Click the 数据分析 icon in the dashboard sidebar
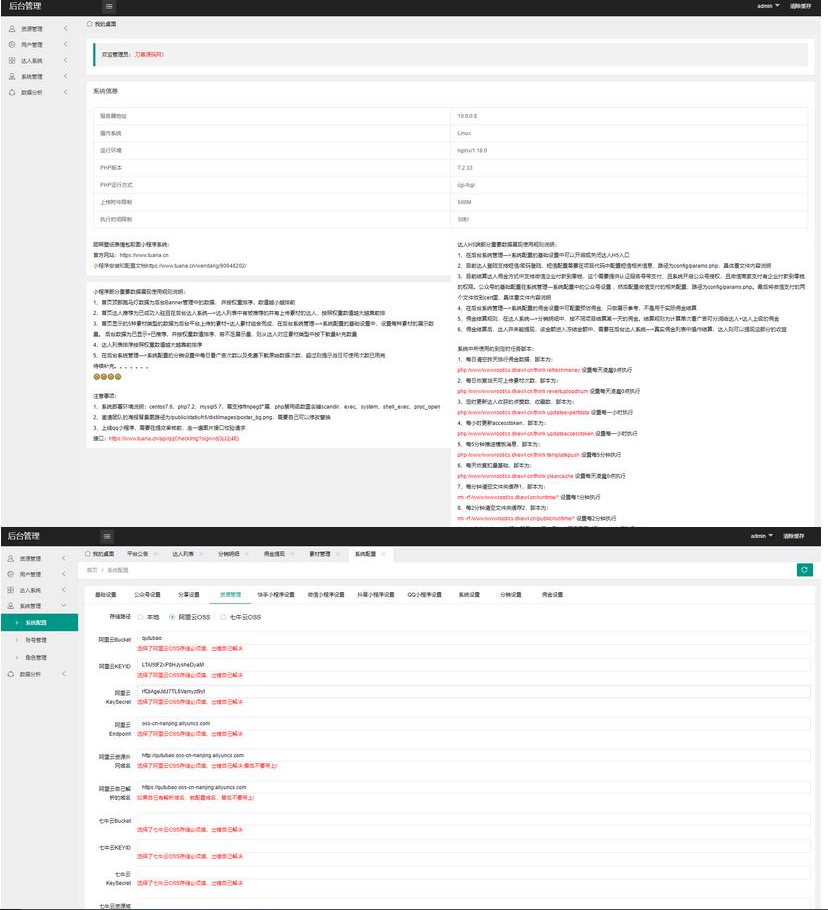The height and width of the screenshot is (910, 828). tap(12, 92)
